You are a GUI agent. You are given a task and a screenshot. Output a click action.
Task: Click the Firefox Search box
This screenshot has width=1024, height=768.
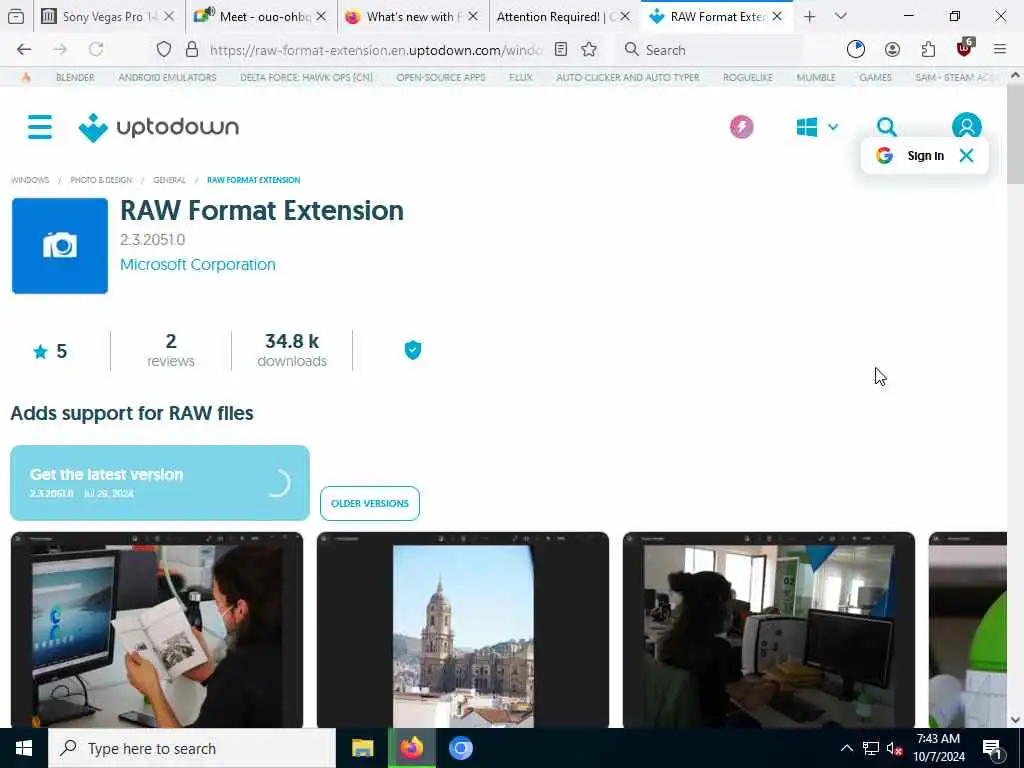coord(711,50)
